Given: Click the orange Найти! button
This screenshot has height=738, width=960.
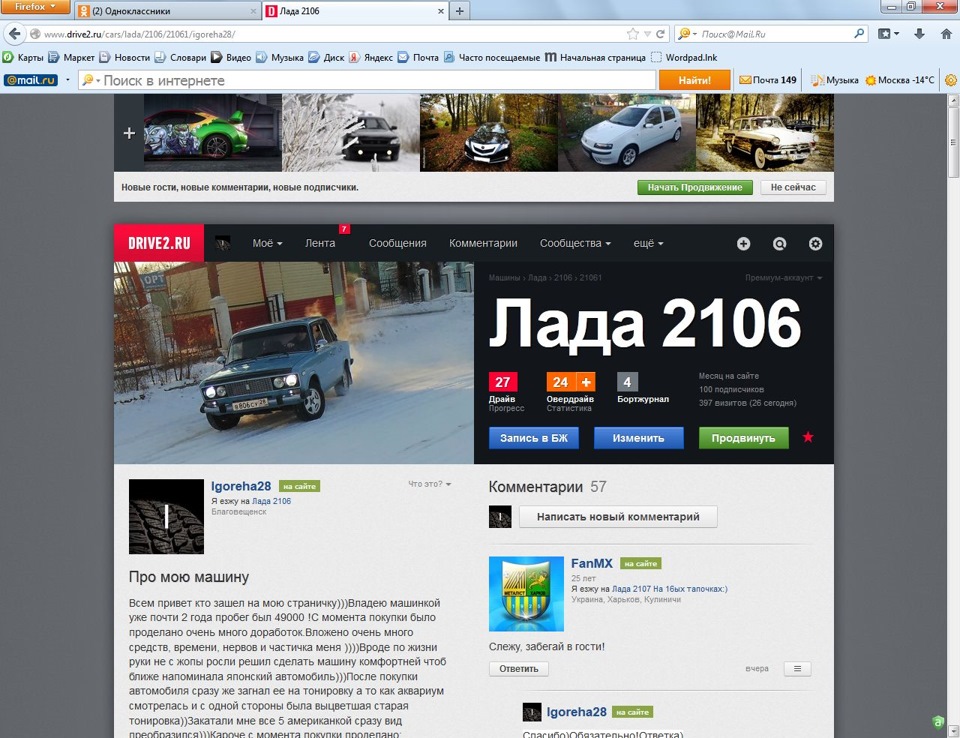Looking at the screenshot, I should [x=694, y=80].
